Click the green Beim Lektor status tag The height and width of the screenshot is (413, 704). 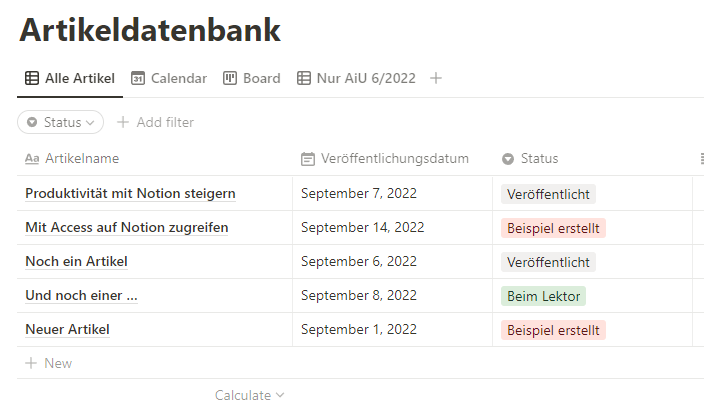coord(543,295)
